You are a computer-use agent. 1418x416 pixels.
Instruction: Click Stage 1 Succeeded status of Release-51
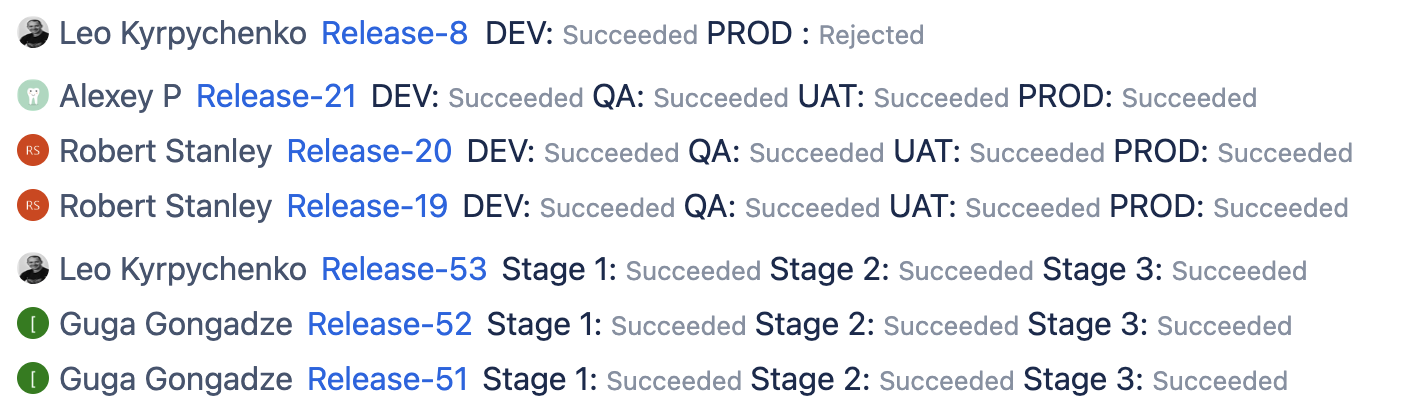pos(674,381)
